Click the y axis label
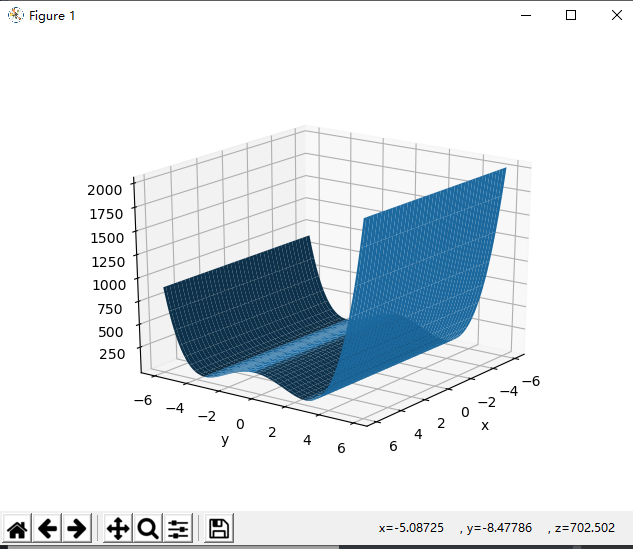633x549 pixels. click(x=226, y=439)
